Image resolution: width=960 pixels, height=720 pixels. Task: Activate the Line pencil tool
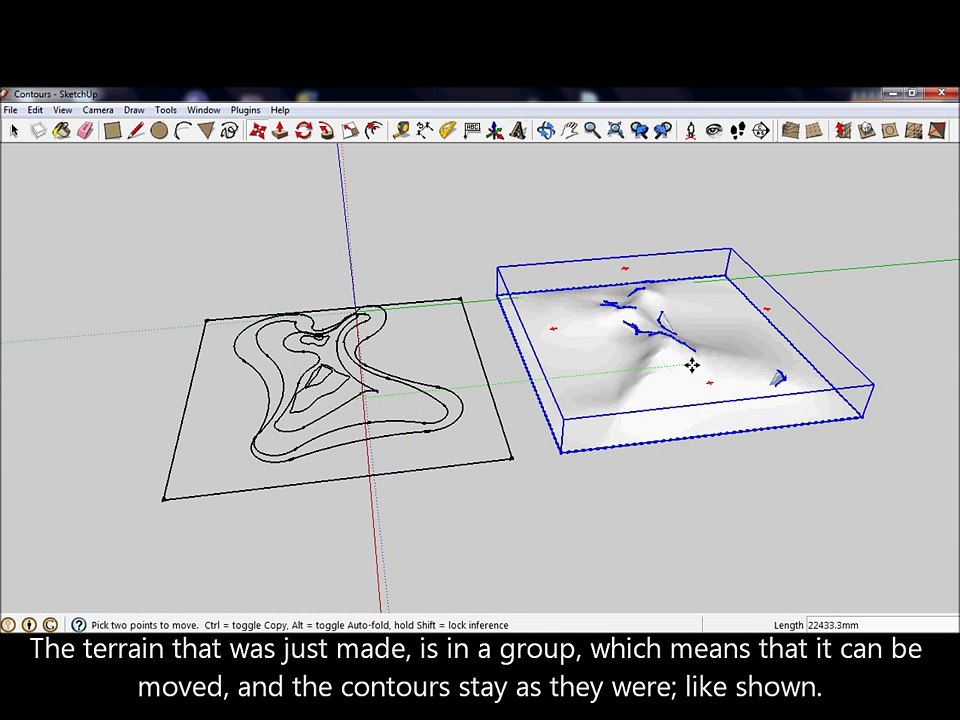[x=135, y=130]
